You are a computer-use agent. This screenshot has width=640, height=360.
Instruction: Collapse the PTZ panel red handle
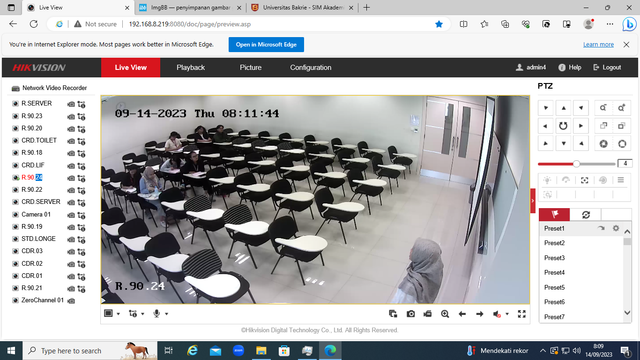coord(533,200)
